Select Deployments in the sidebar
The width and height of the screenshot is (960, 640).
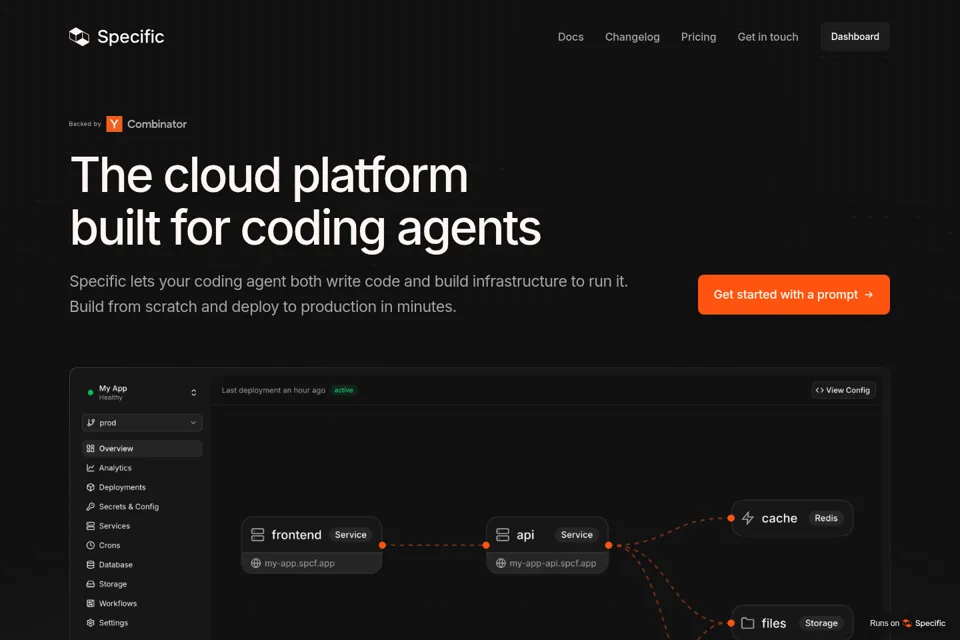point(142,488)
